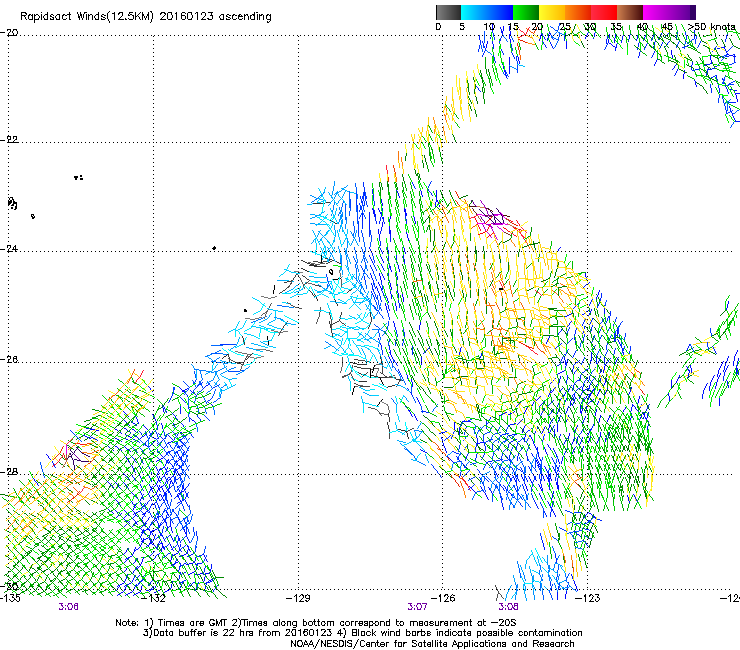Click the '10' legend label under the color bar
The width and height of the screenshot is (740, 650).
tap(489, 27)
